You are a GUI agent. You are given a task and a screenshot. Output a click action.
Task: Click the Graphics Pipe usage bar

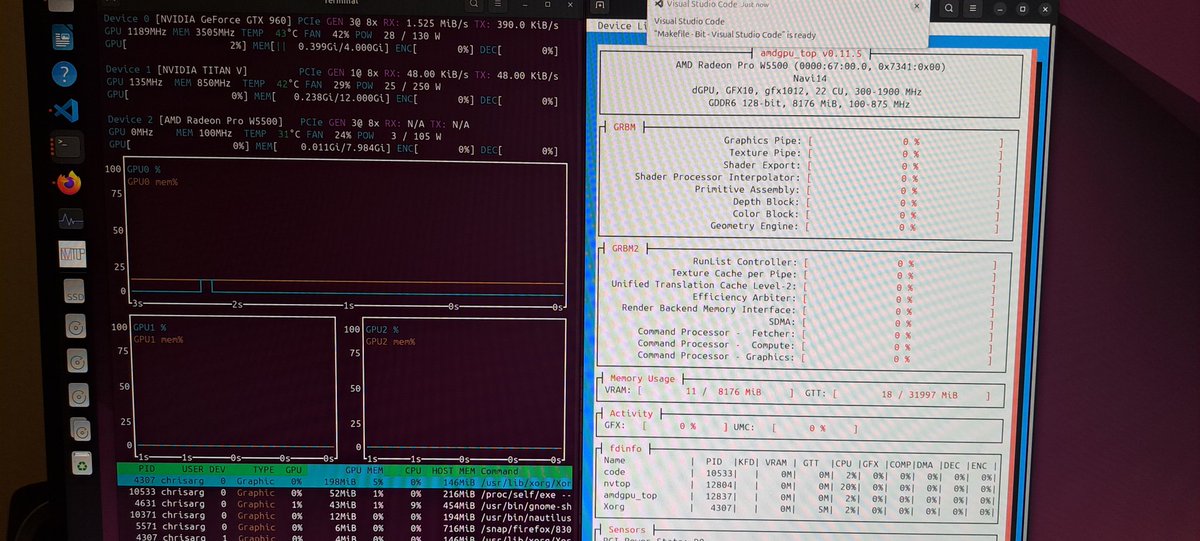point(905,142)
